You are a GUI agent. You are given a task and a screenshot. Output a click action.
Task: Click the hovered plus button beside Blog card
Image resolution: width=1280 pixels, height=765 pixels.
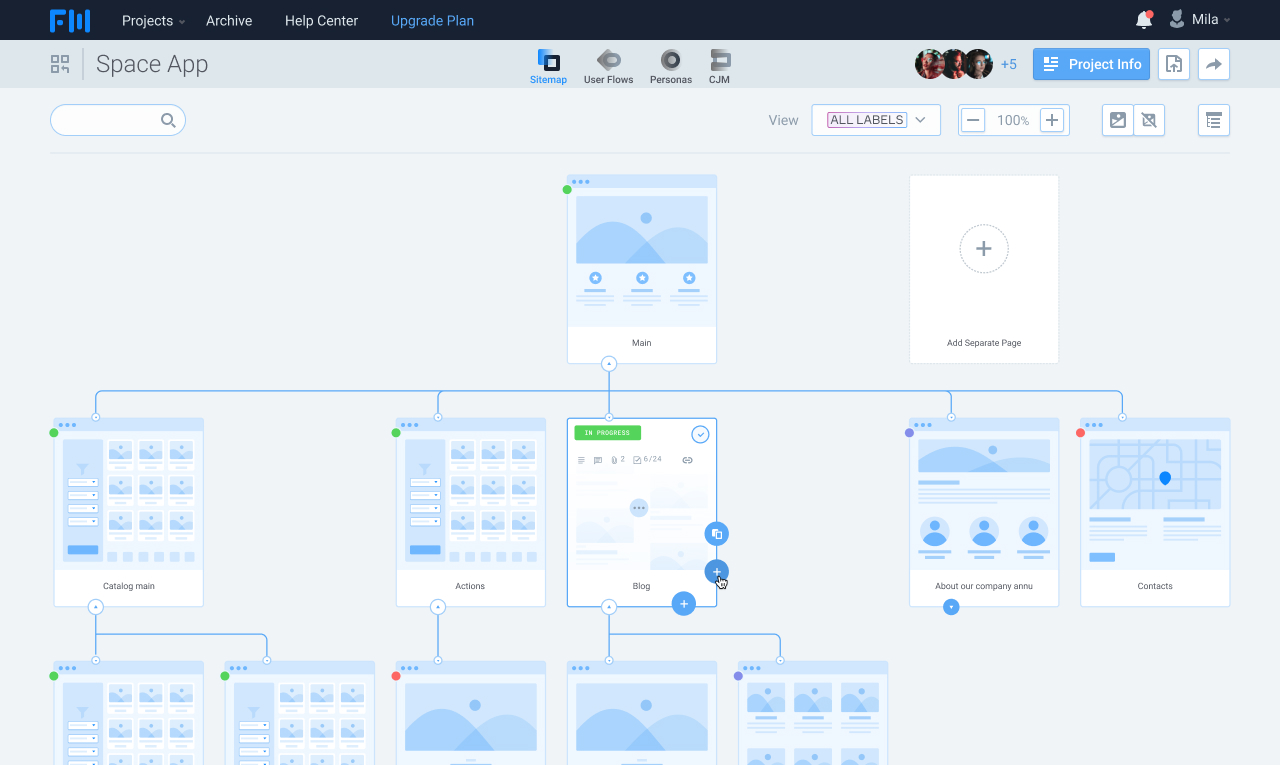tap(716, 571)
